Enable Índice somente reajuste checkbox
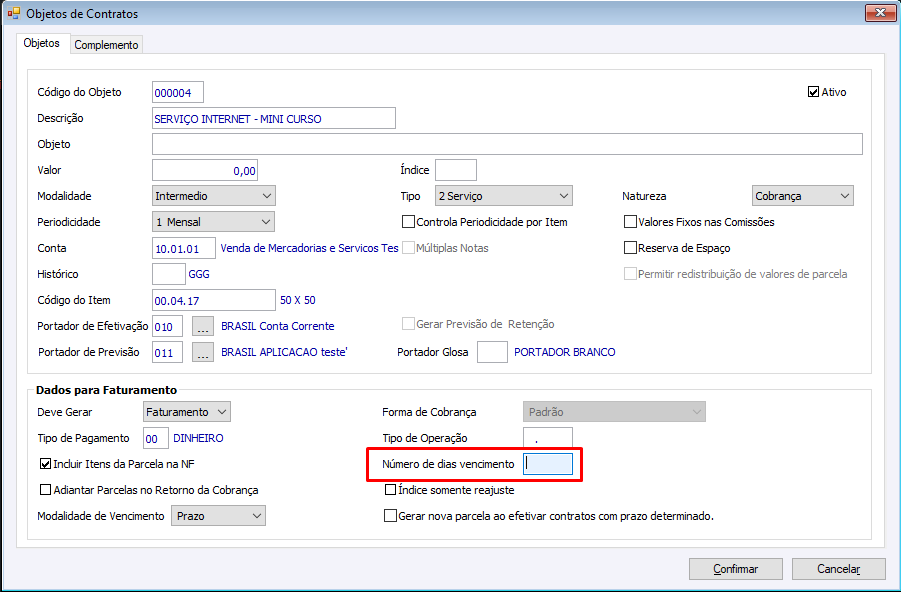 pos(390,490)
